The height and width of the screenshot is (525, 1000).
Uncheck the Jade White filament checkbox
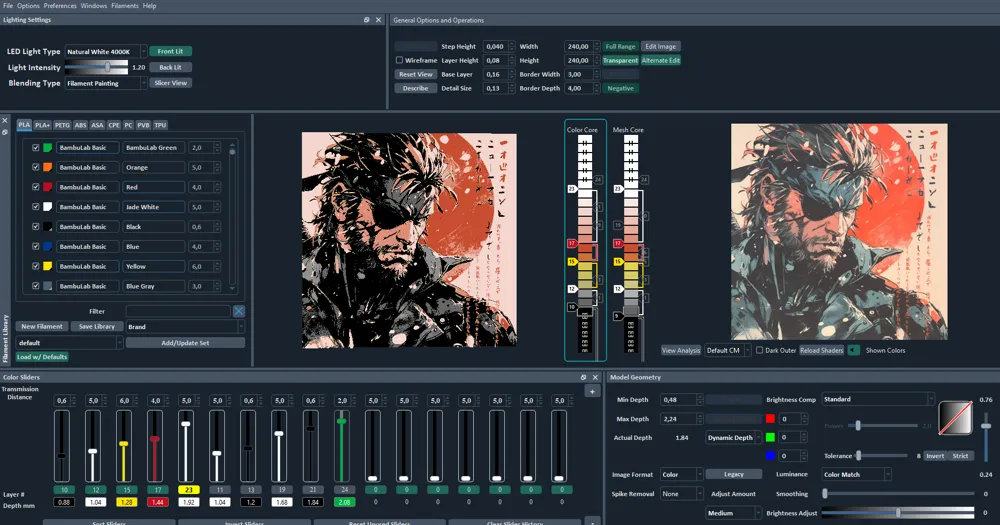[x=36, y=207]
